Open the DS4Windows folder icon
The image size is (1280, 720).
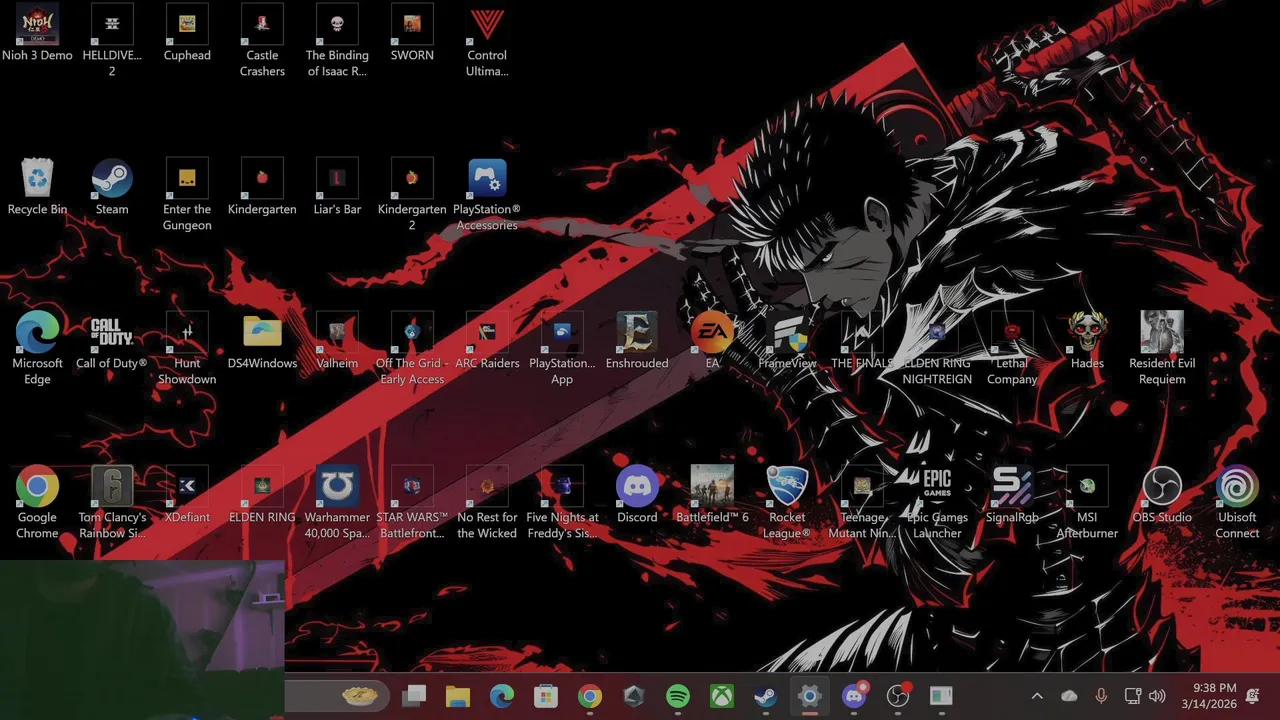coord(262,341)
